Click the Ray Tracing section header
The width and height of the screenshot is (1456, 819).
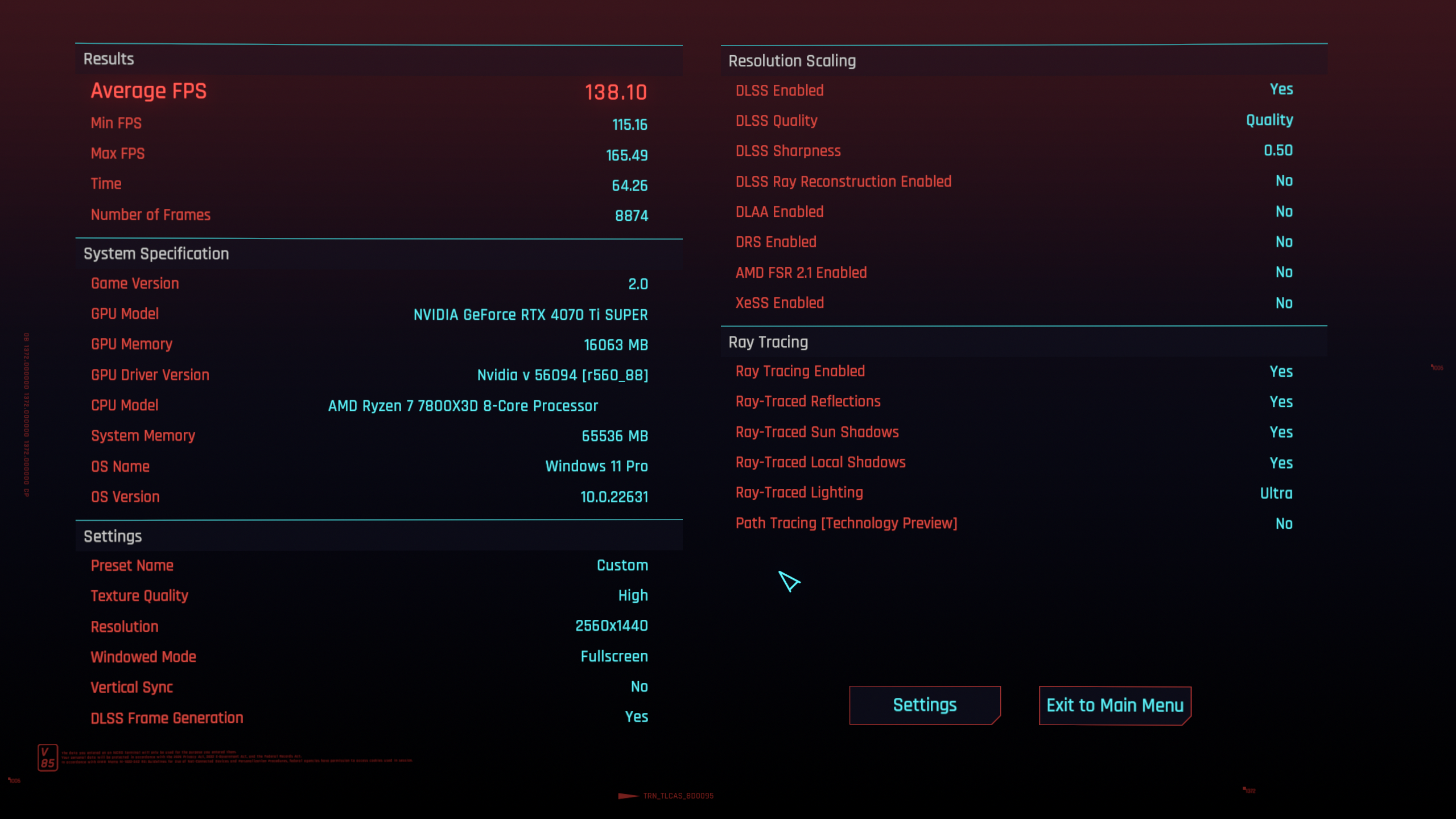point(768,342)
